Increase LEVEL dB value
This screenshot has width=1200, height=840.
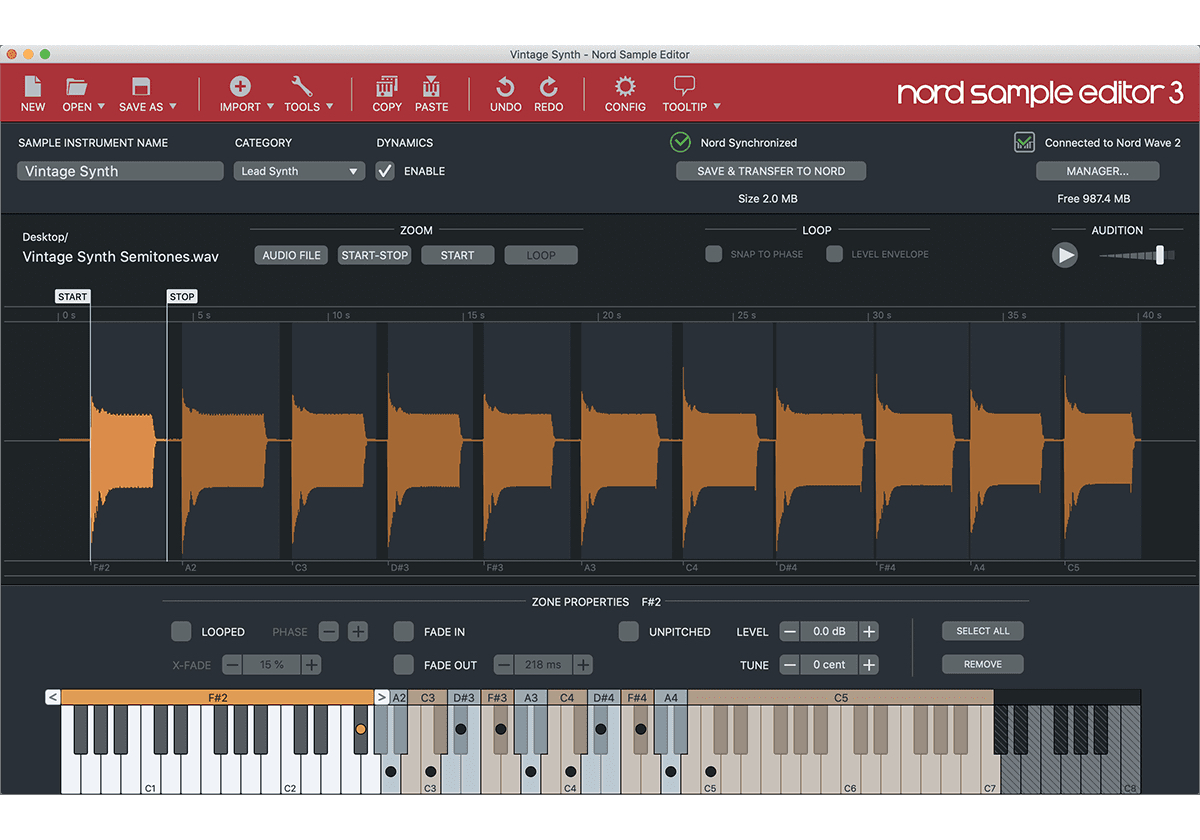click(869, 632)
